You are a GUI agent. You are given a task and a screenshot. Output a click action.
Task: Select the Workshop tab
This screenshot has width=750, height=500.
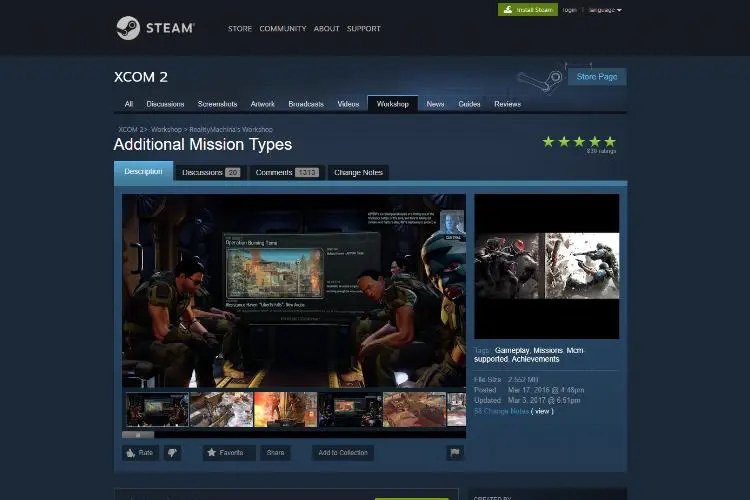click(x=393, y=104)
